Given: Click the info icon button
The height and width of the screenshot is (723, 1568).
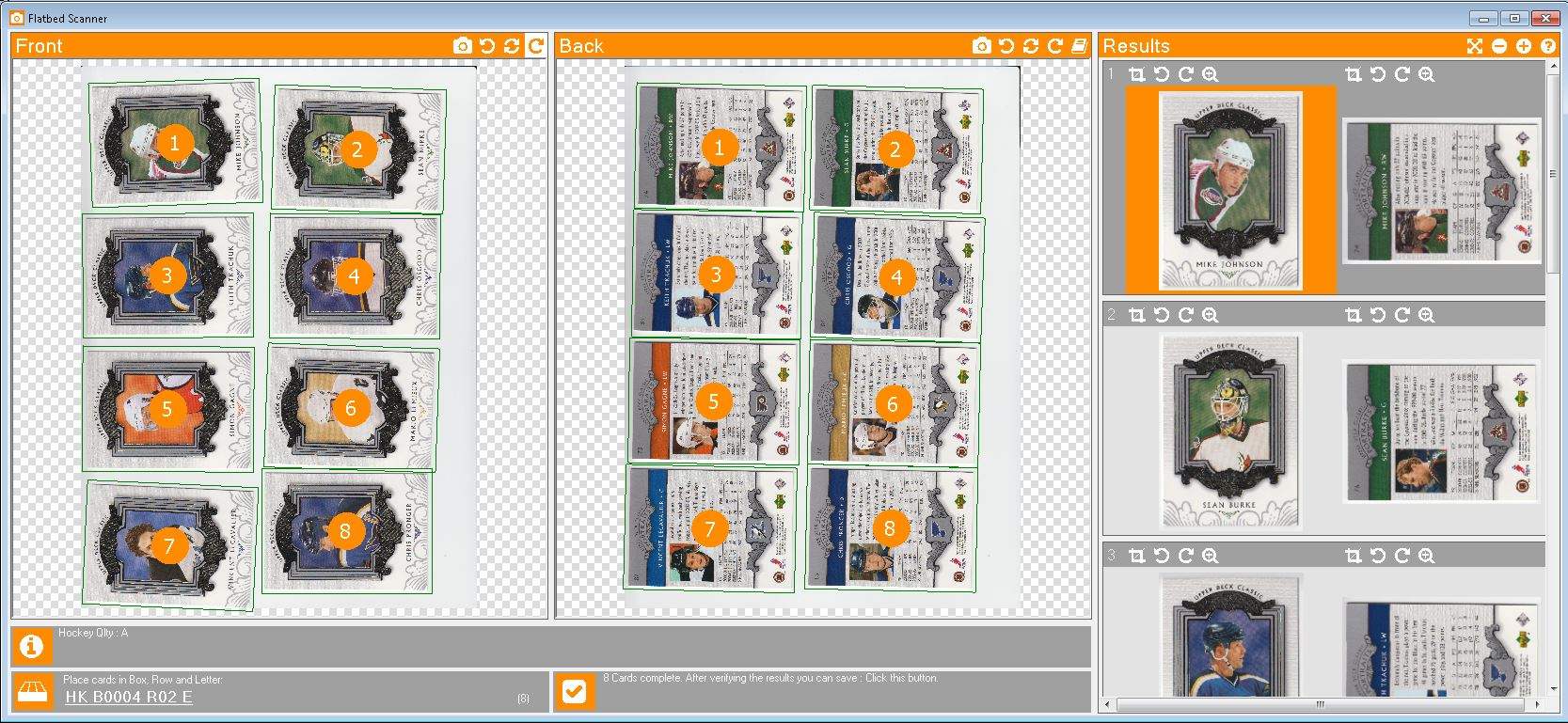Looking at the screenshot, I should 31,646.
